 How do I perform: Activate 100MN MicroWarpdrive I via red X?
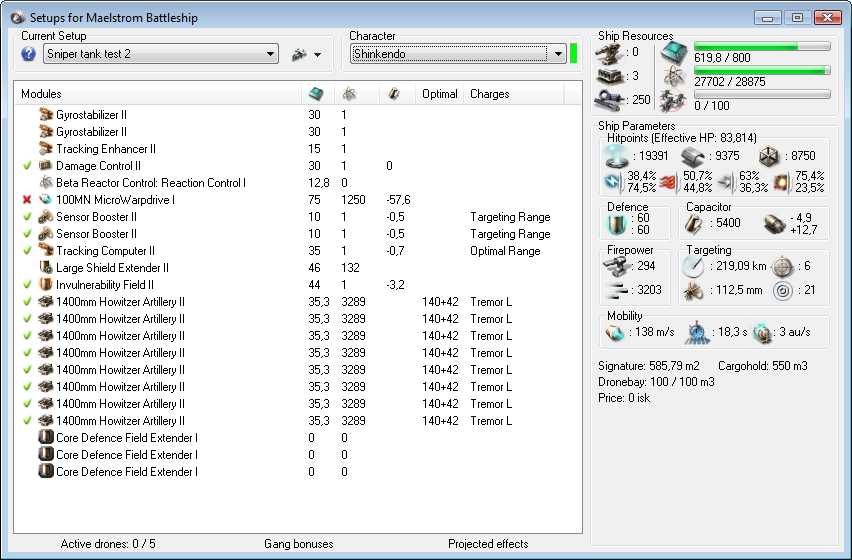pyautogui.click(x=27, y=200)
